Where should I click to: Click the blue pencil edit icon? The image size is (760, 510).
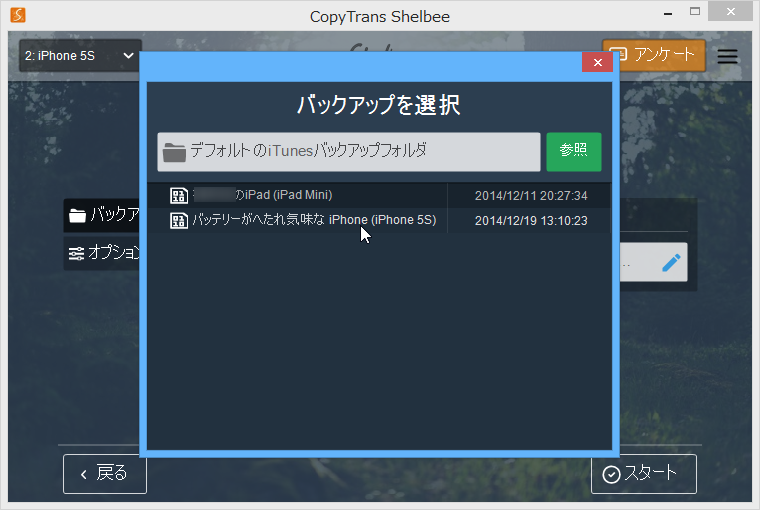click(x=671, y=263)
